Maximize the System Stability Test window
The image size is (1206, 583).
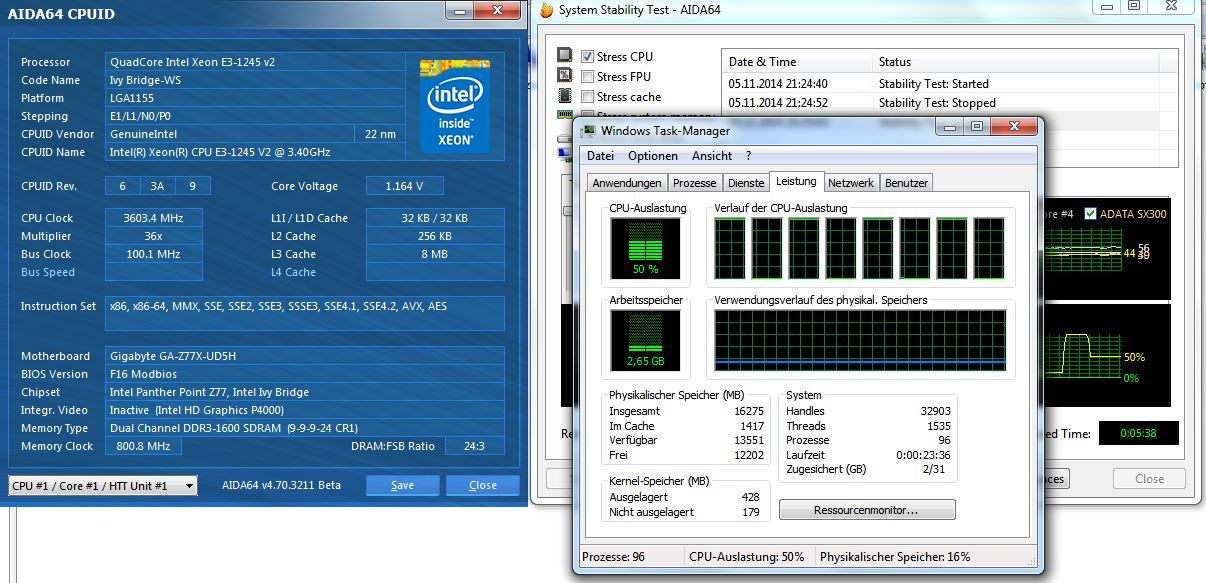(1134, 6)
